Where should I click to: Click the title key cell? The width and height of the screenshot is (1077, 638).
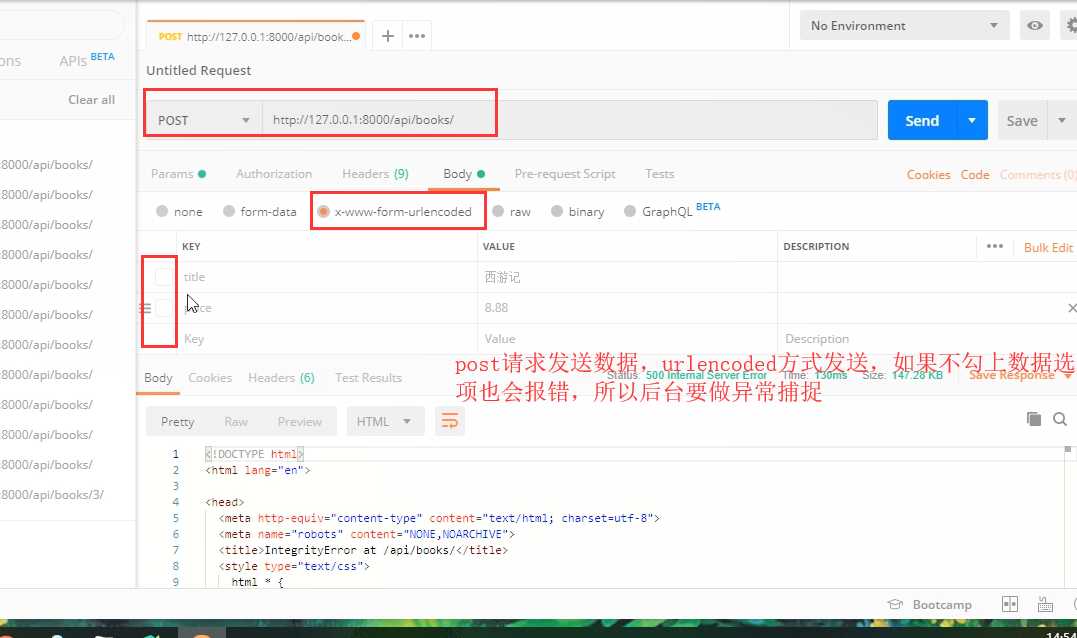pos(327,277)
